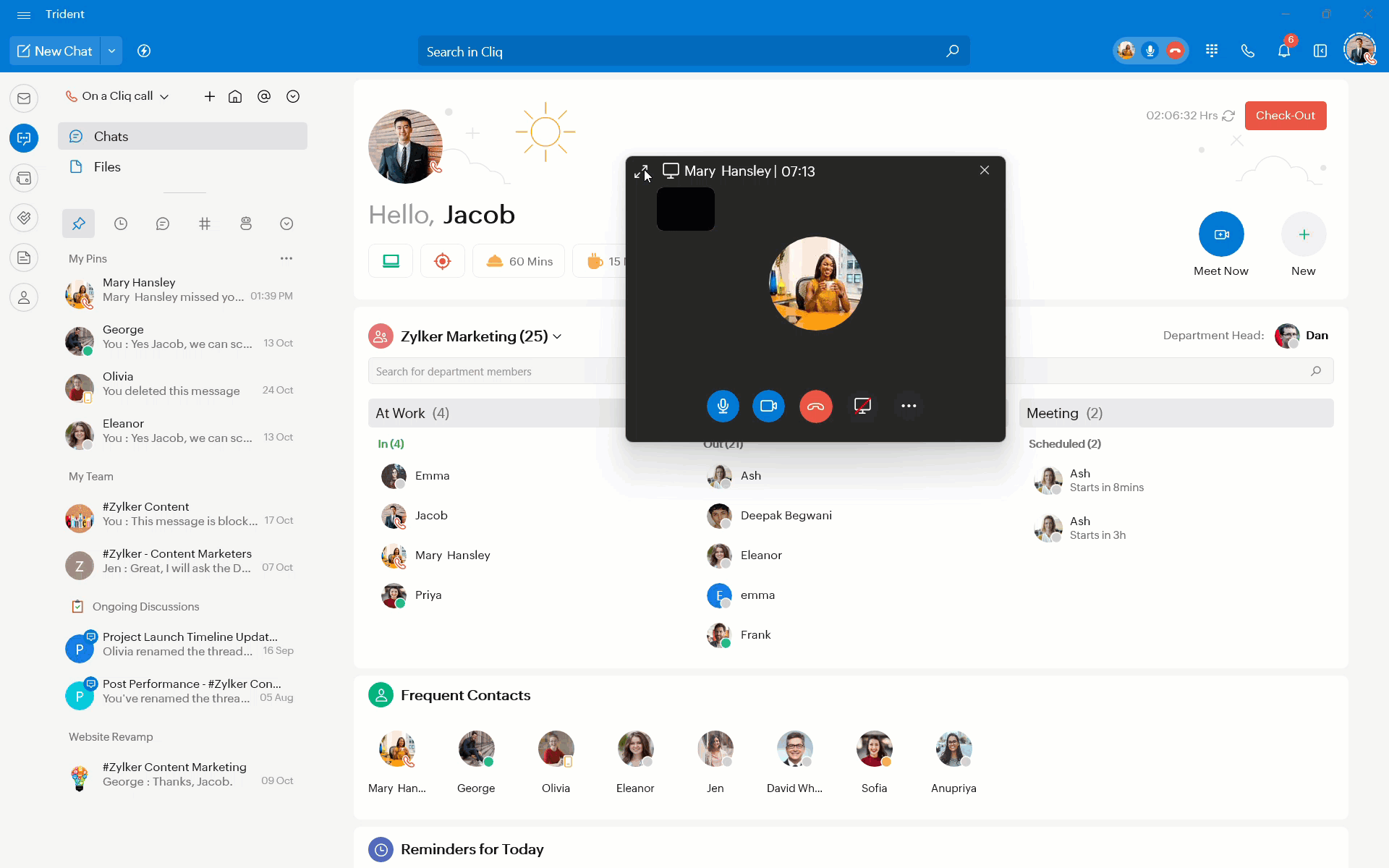The width and height of the screenshot is (1389, 868).
Task: Click the Search in Cliq field
Action: pyautogui.click(x=680, y=51)
